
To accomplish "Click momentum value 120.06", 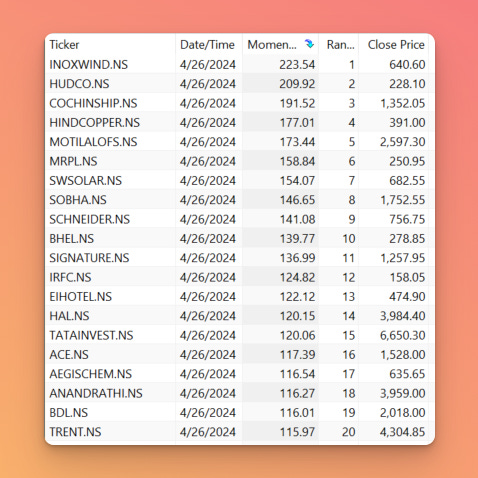I will click(297, 335).
